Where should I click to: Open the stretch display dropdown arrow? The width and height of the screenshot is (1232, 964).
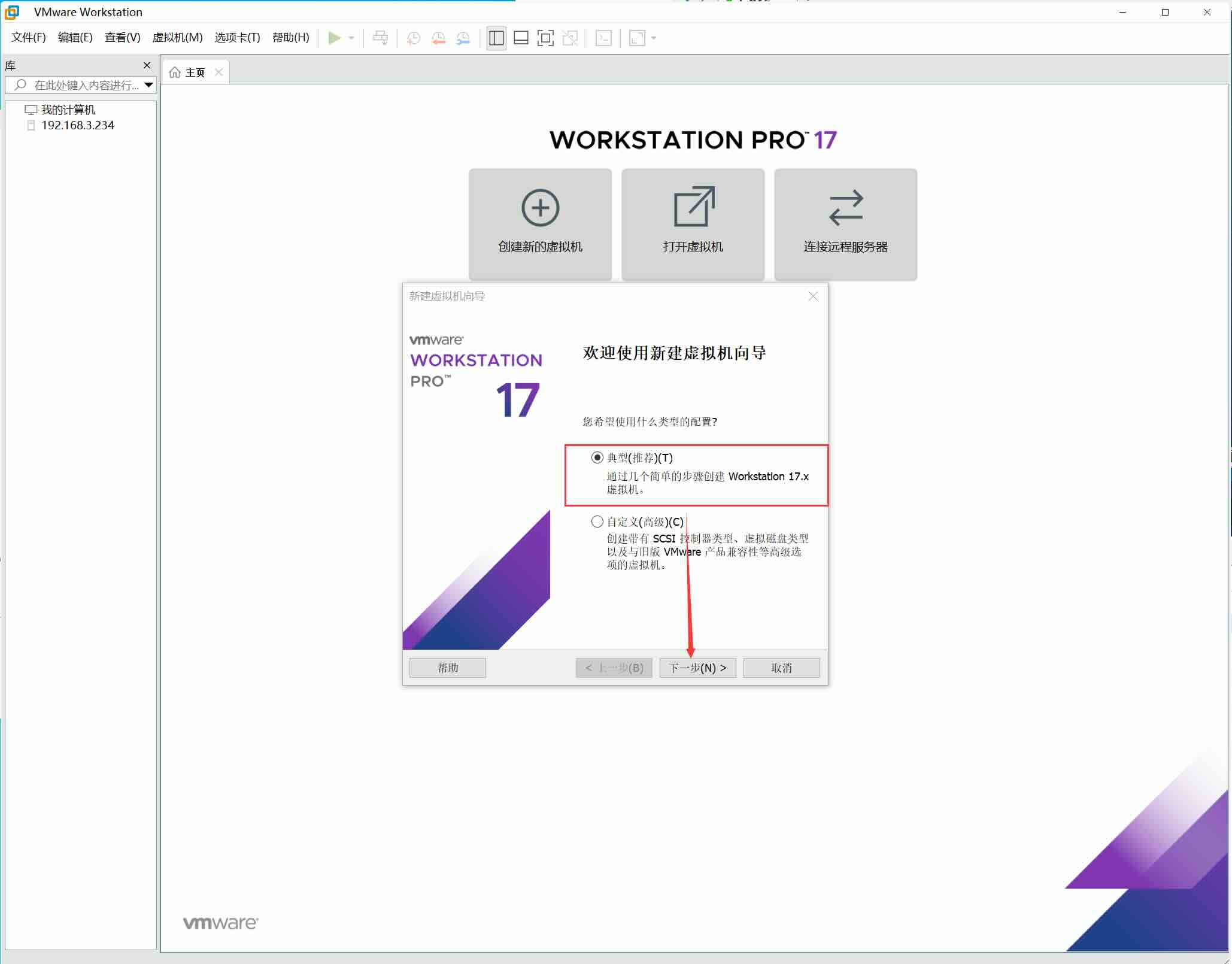(654, 38)
